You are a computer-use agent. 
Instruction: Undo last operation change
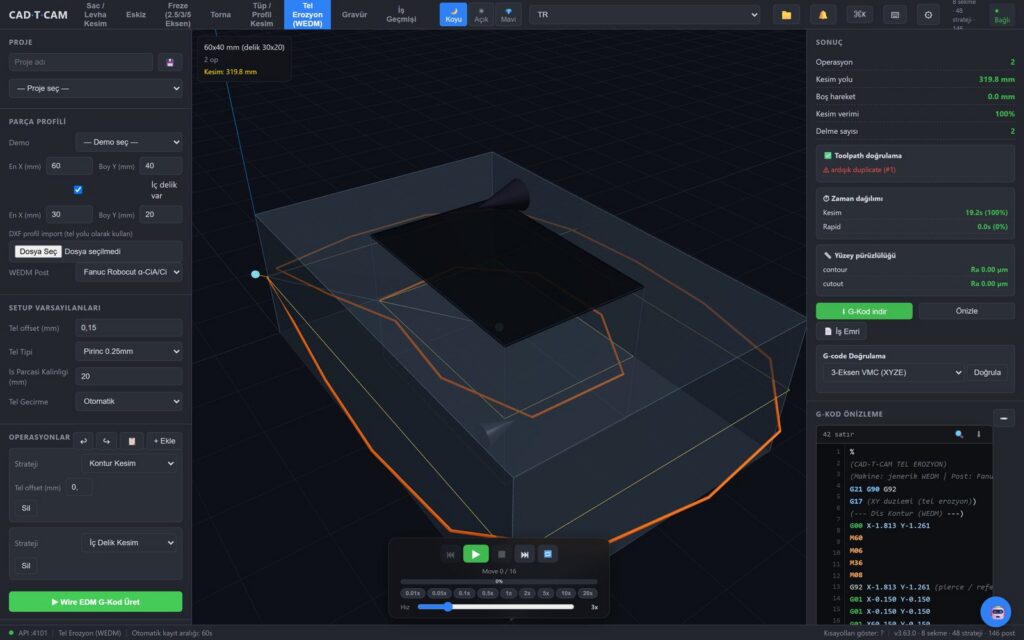coord(83,441)
